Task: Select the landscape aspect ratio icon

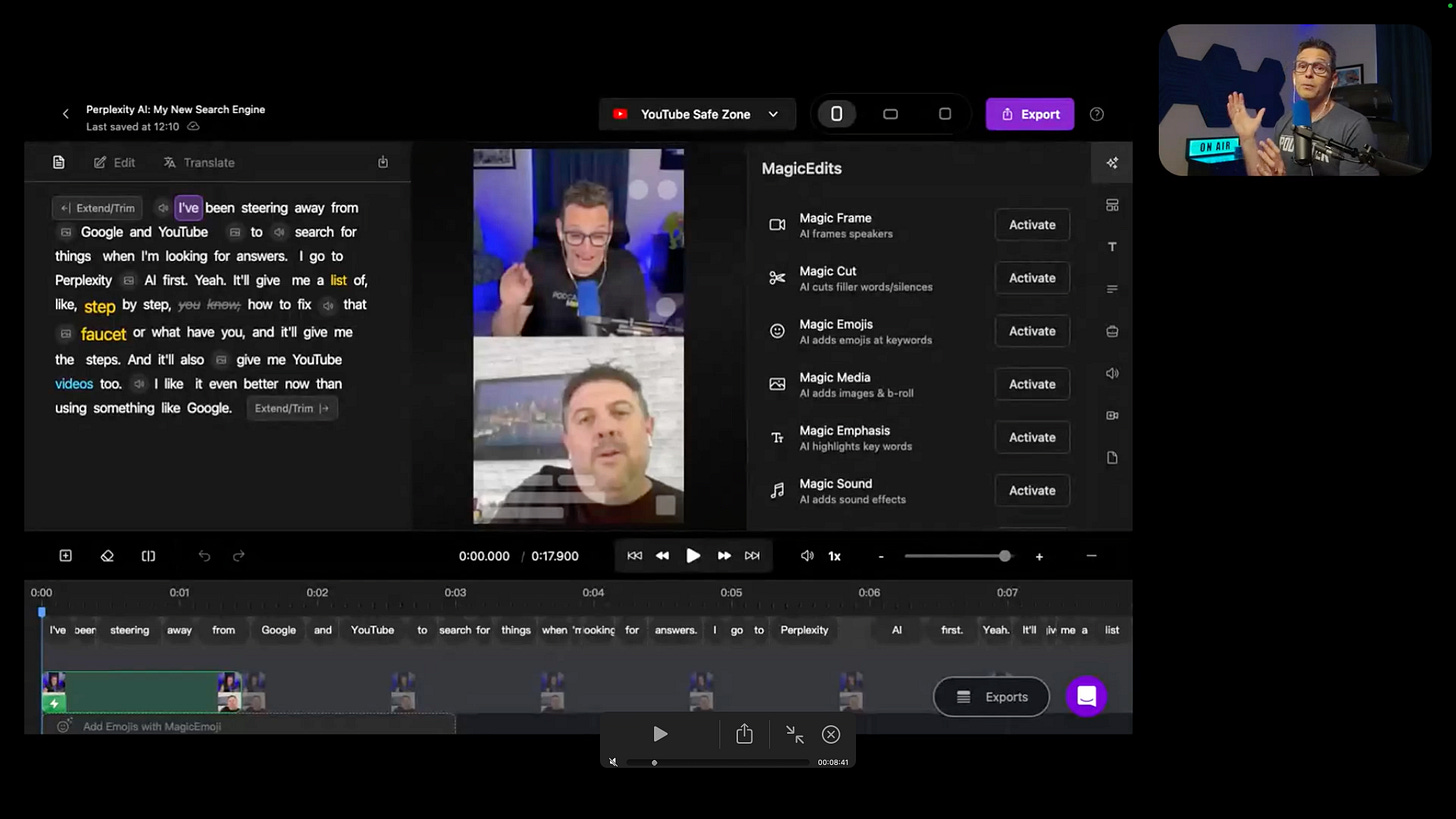Action: click(x=890, y=114)
